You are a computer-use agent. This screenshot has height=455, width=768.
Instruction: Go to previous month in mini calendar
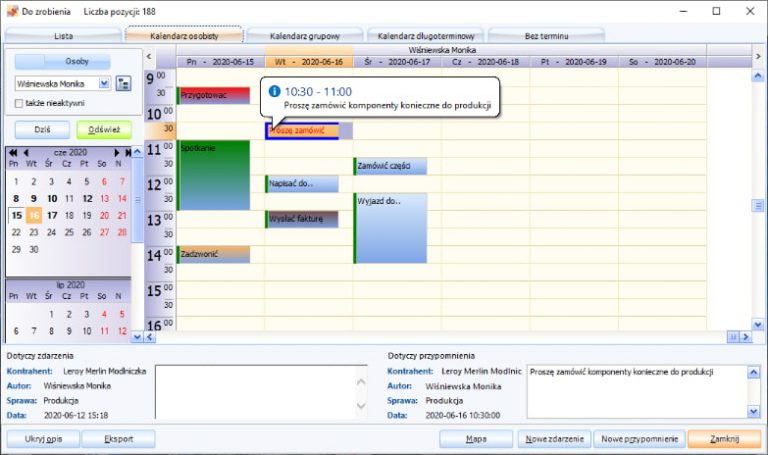point(25,152)
